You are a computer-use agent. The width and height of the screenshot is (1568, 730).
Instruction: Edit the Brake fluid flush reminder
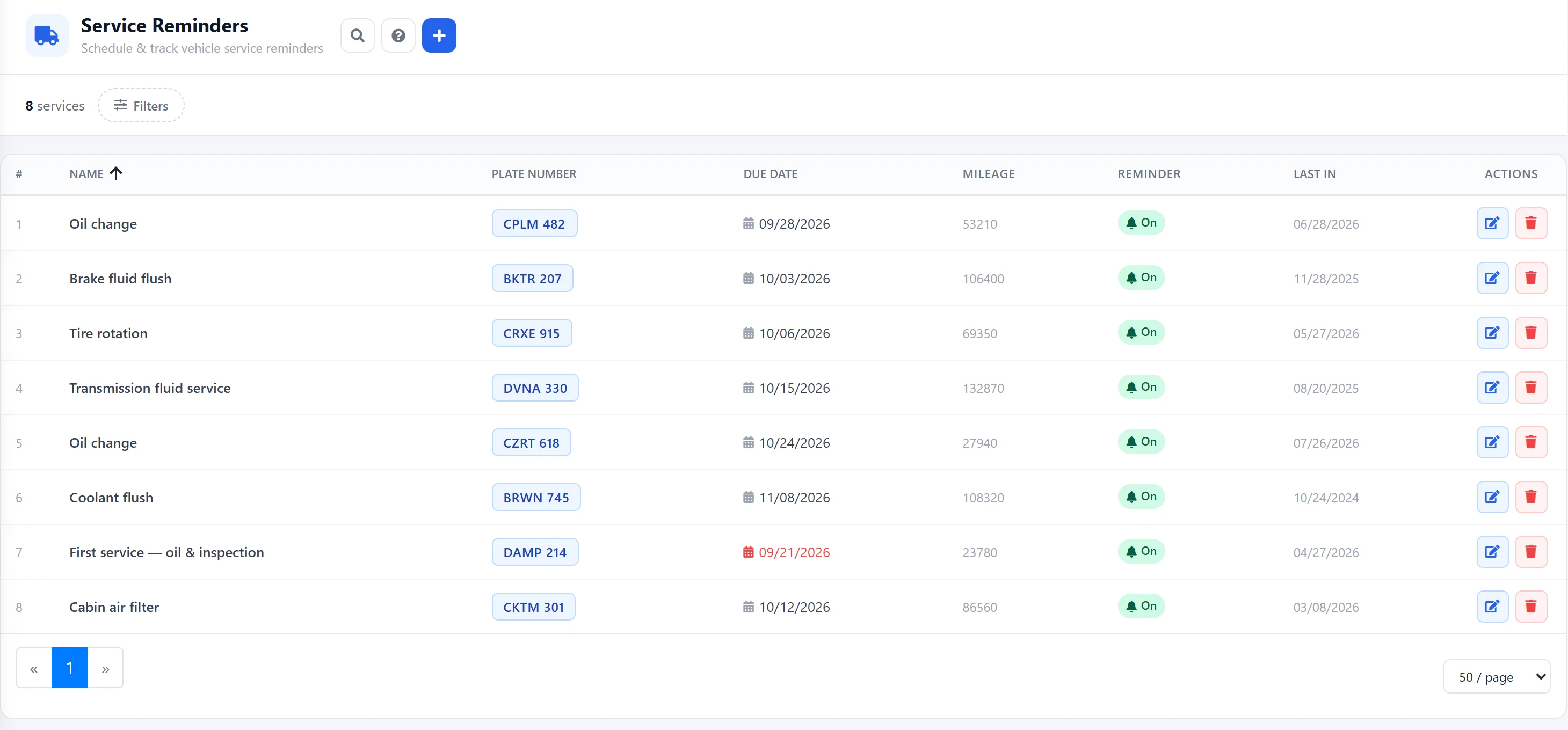[x=1492, y=278]
